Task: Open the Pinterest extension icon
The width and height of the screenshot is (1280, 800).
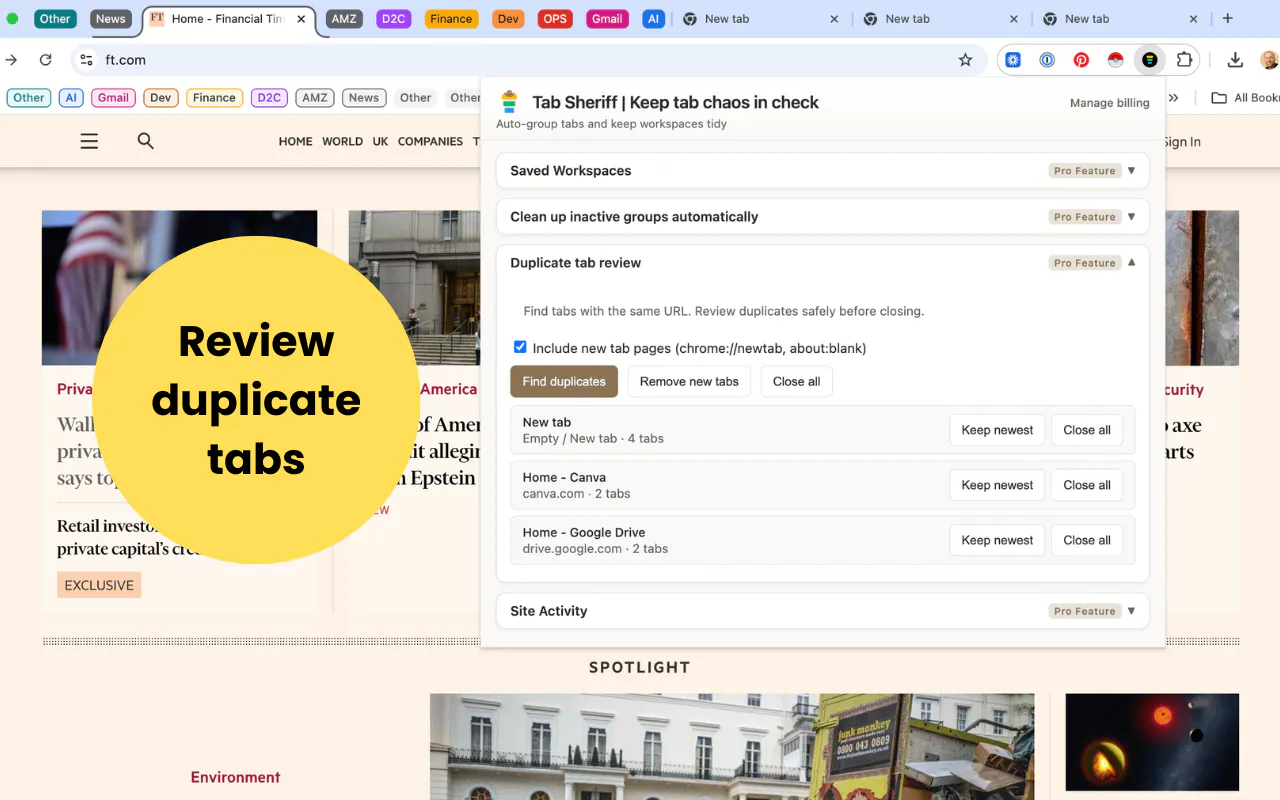Action: click(1081, 60)
